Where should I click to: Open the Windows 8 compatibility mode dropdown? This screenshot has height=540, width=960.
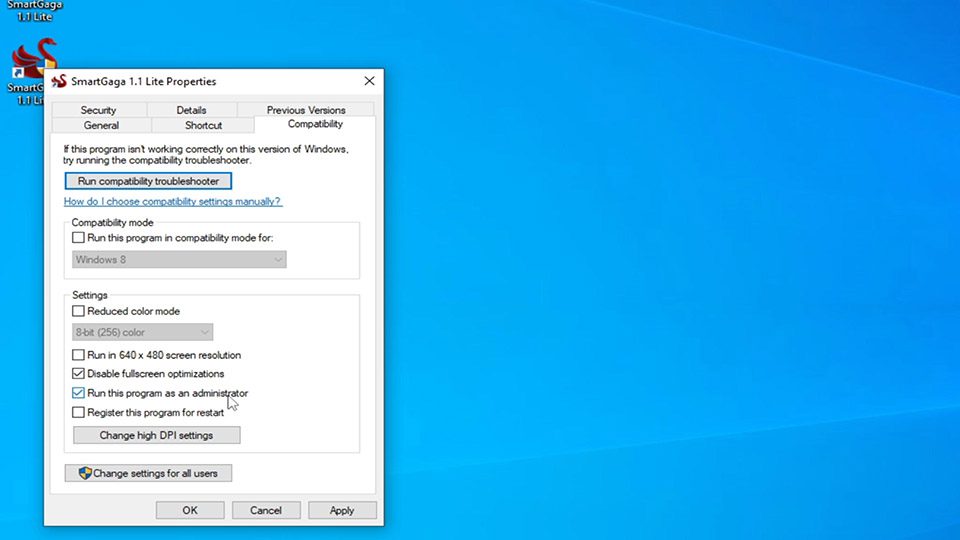[179, 260]
